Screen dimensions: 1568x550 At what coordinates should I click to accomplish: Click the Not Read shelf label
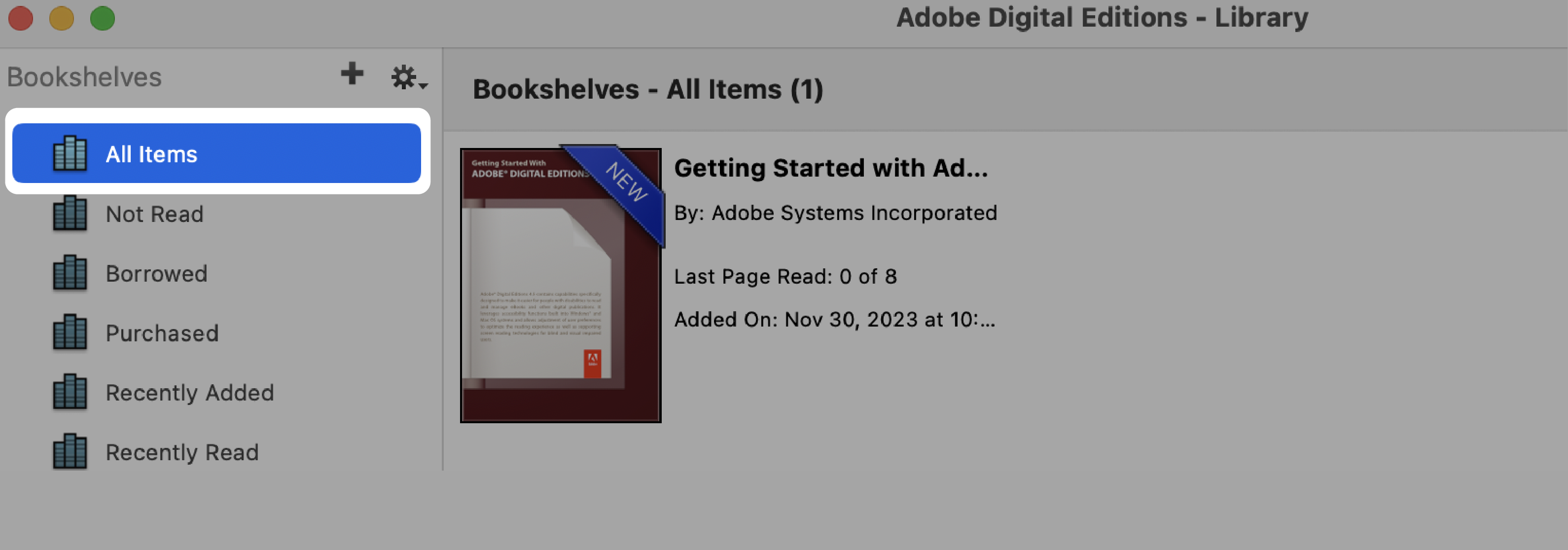coord(154,213)
